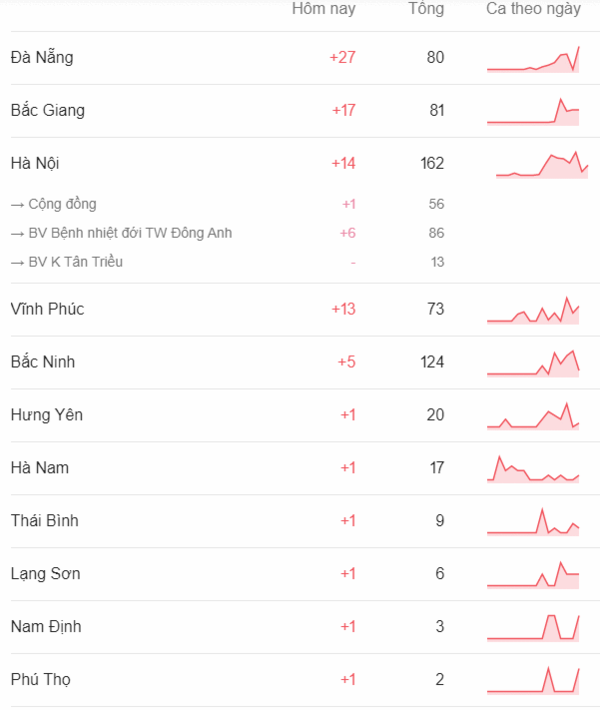Collapse the Hà Nội province row

305,163
